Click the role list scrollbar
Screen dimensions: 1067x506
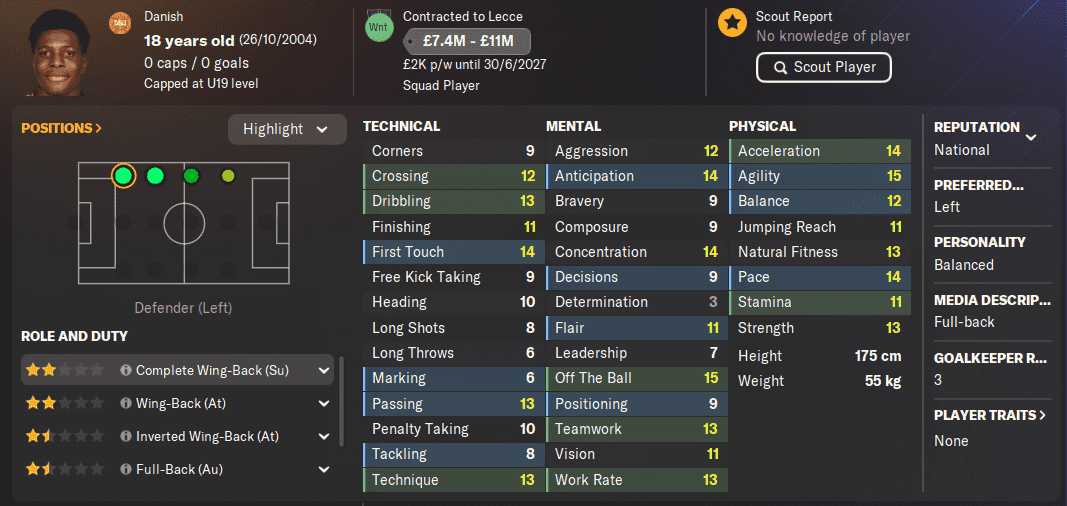(x=341, y=401)
